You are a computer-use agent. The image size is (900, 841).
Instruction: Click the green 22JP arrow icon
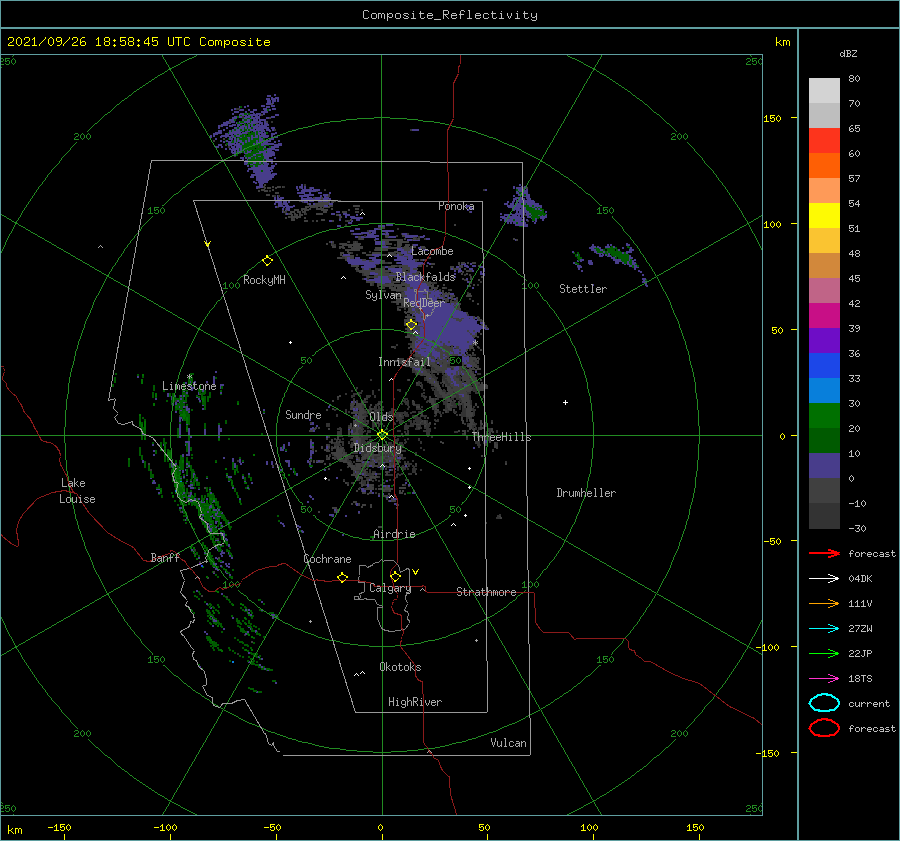824,653
